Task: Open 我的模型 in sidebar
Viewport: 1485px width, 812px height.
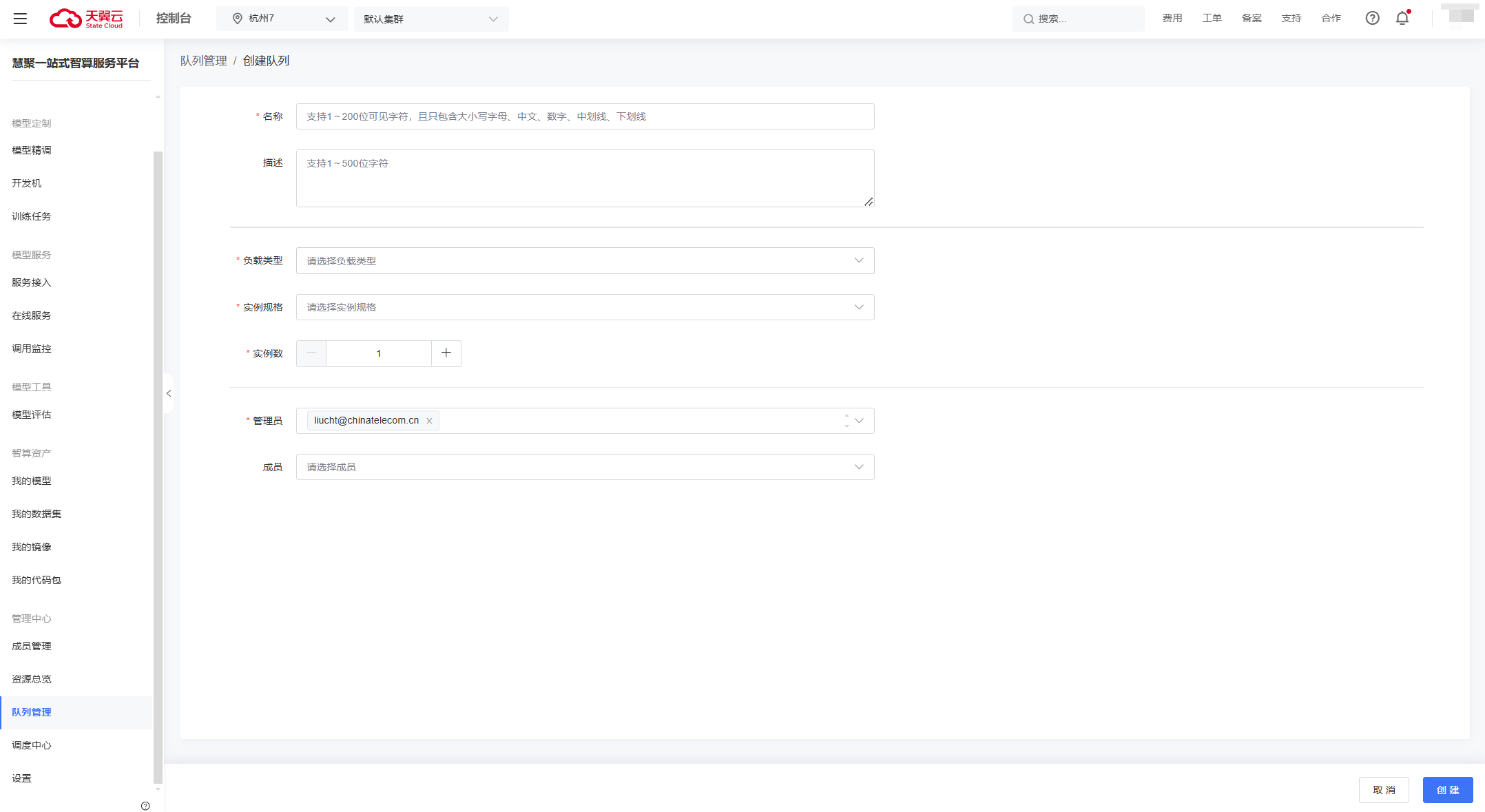Action: click(32, 481)
